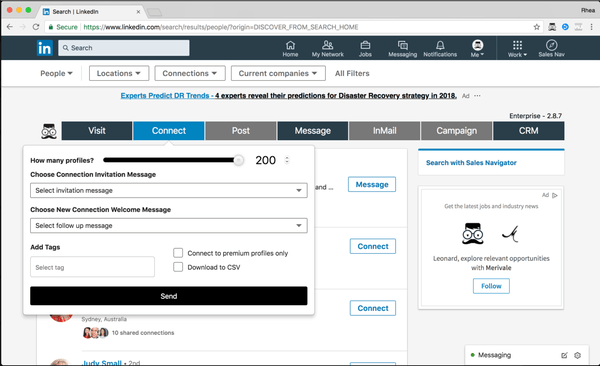Open Search with Sales Navigator link
This screenshot has height=366, width=600.
click(x=471, y=163)
